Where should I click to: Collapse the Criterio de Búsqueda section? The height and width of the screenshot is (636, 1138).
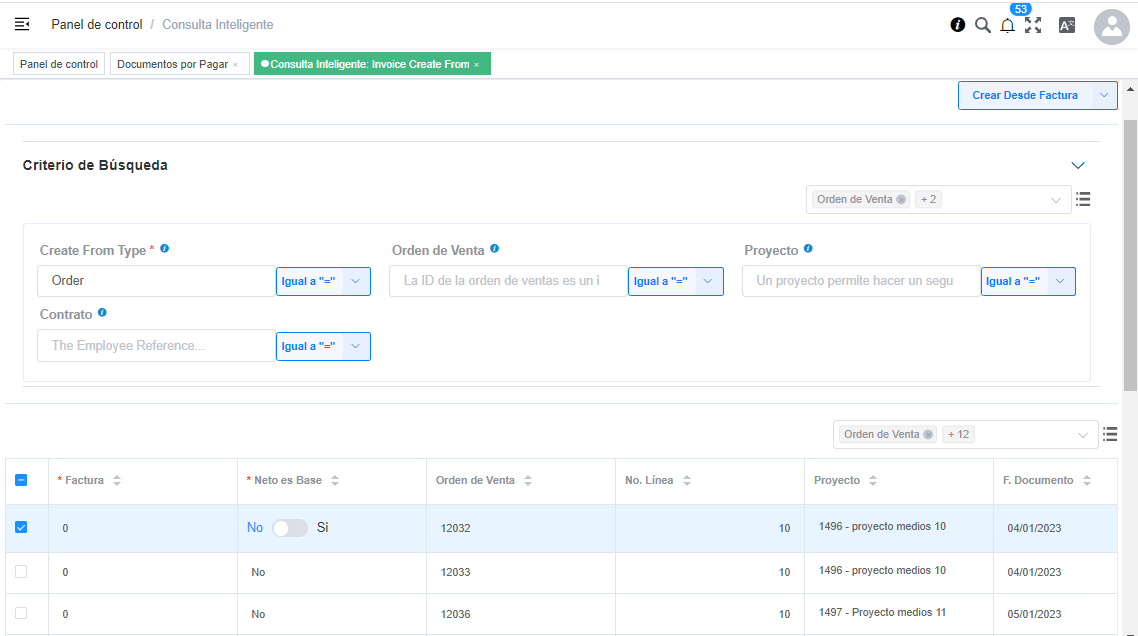pyautogui.click(x=1077, y=165)
